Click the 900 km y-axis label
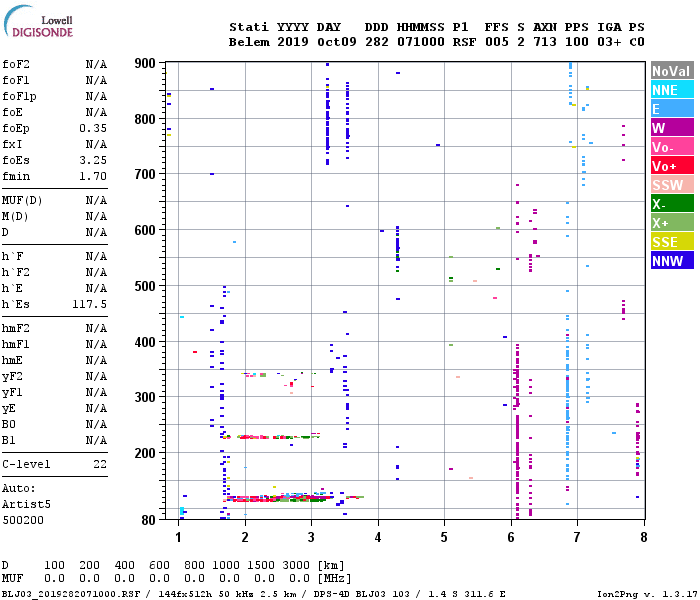Image resolution: width=700 pixels, height=600 pixels. (145, 63)
